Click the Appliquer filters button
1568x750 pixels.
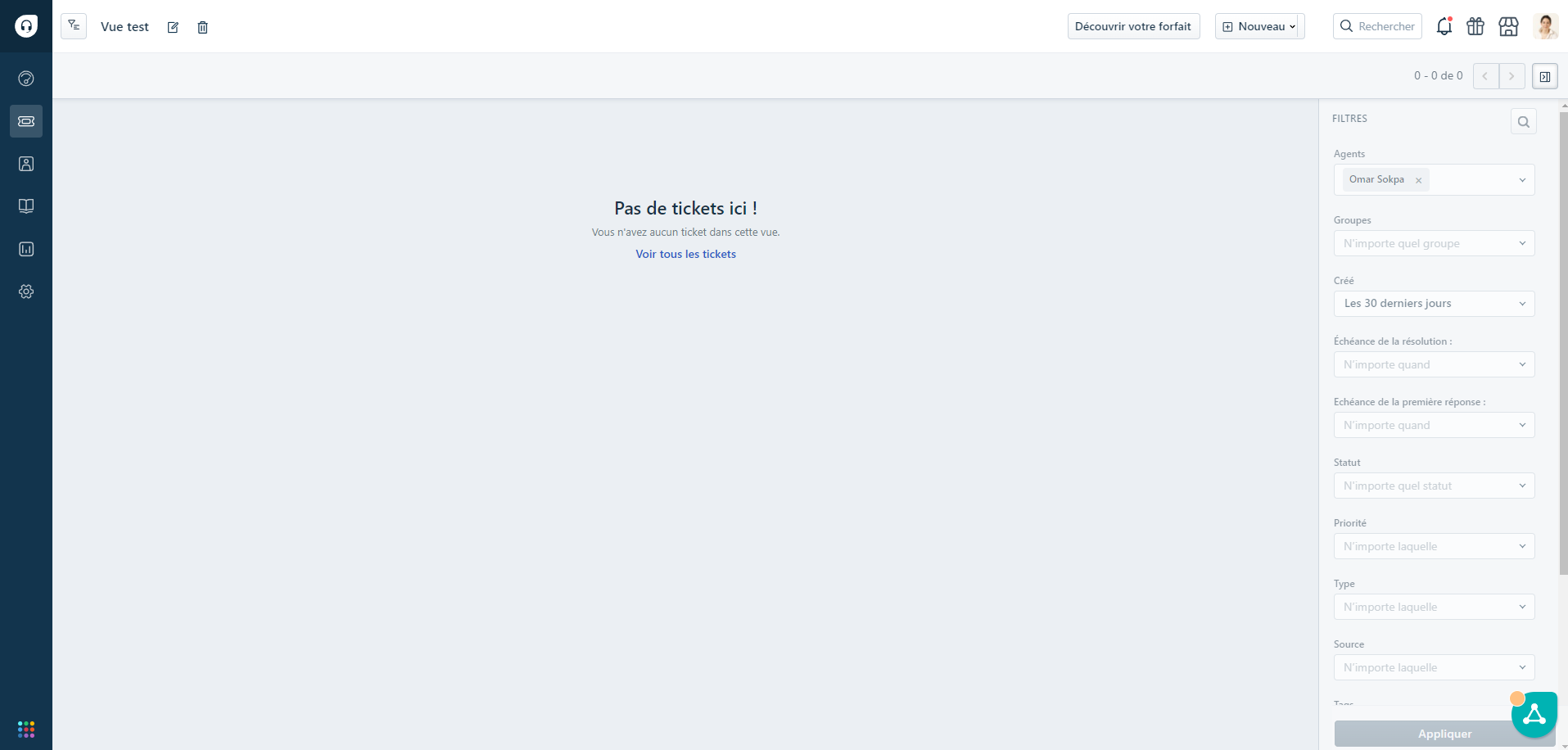coord(1444,734)
